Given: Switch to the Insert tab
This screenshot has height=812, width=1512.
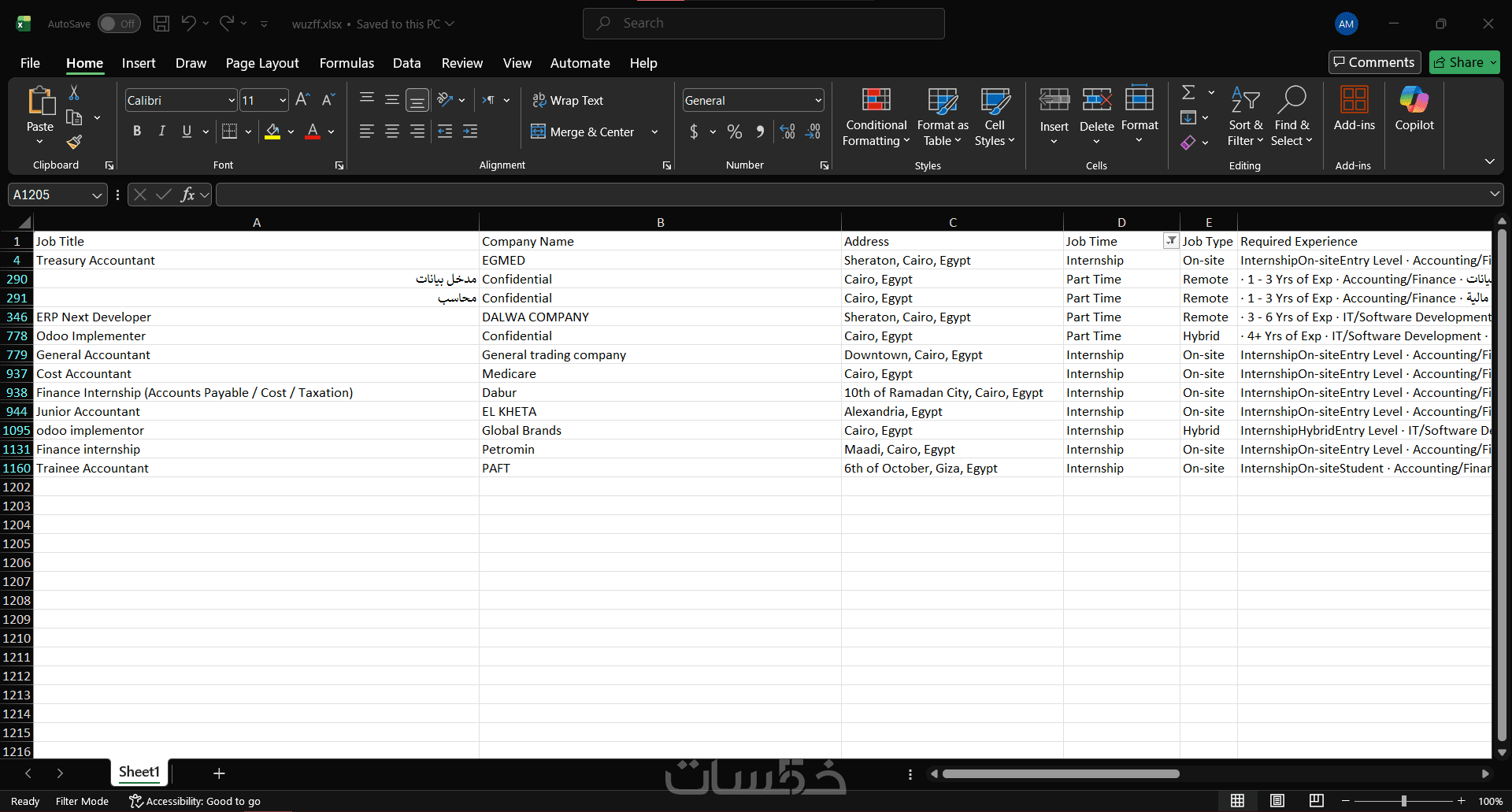Looking at the screenshot, I should tap(139, 63).
